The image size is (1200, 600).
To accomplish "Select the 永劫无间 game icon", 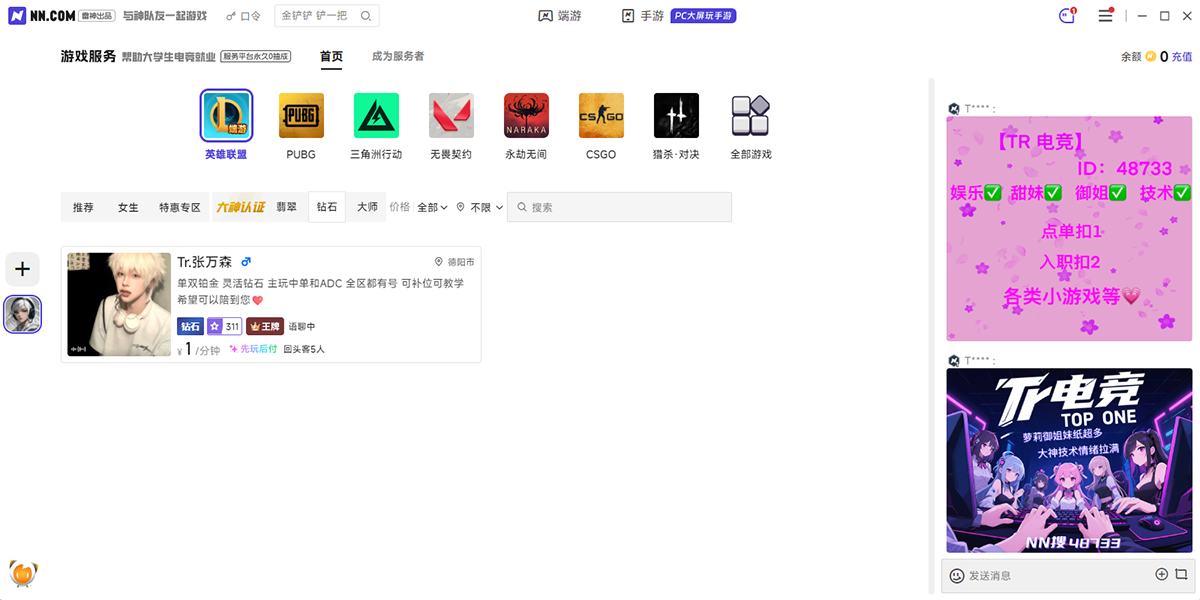I will coord(526,115).
